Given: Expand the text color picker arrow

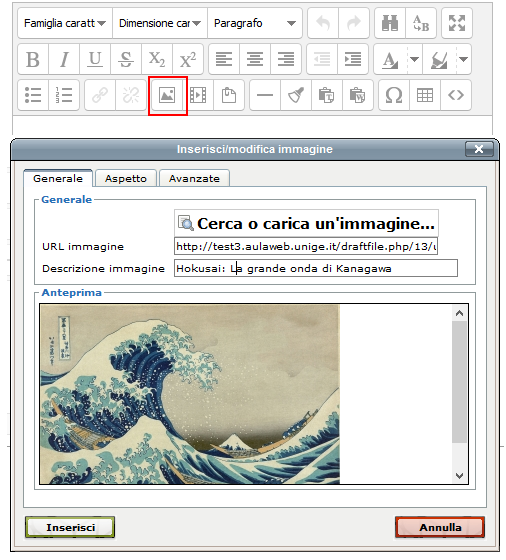Looking at the screenshot, I should point(415,59).
